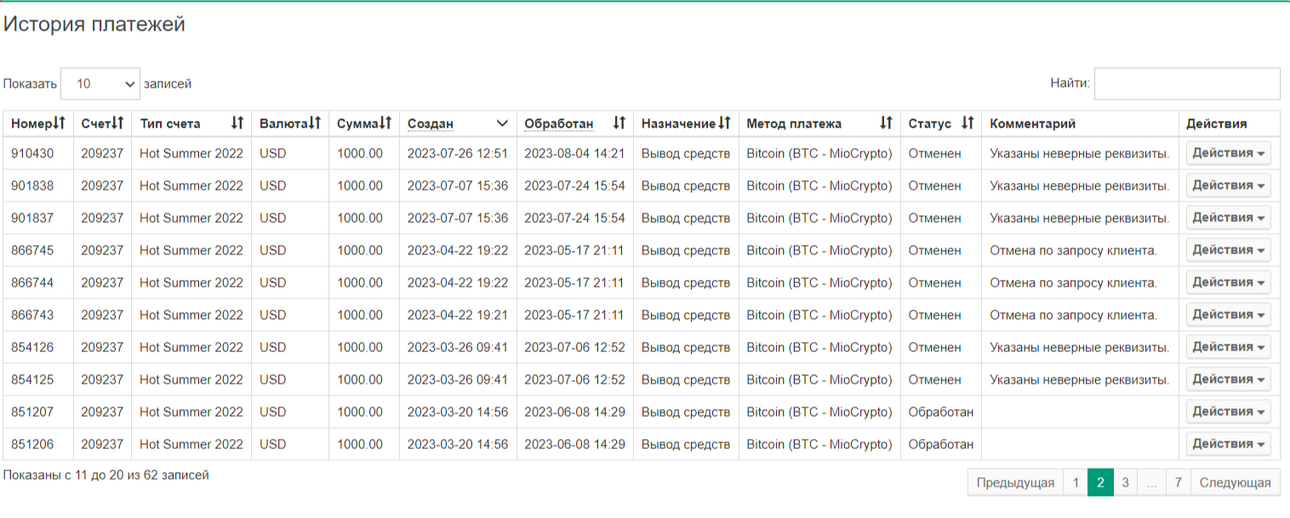The image size is (1290, 518).
Task: Go to the Предыдущая page
Action: click(x=1015, y=482)
